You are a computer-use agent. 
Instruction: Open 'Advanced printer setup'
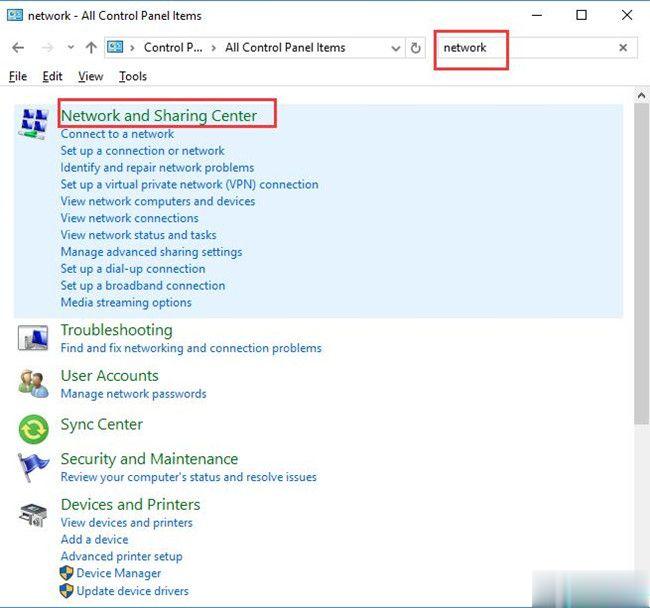pos(121,557)
